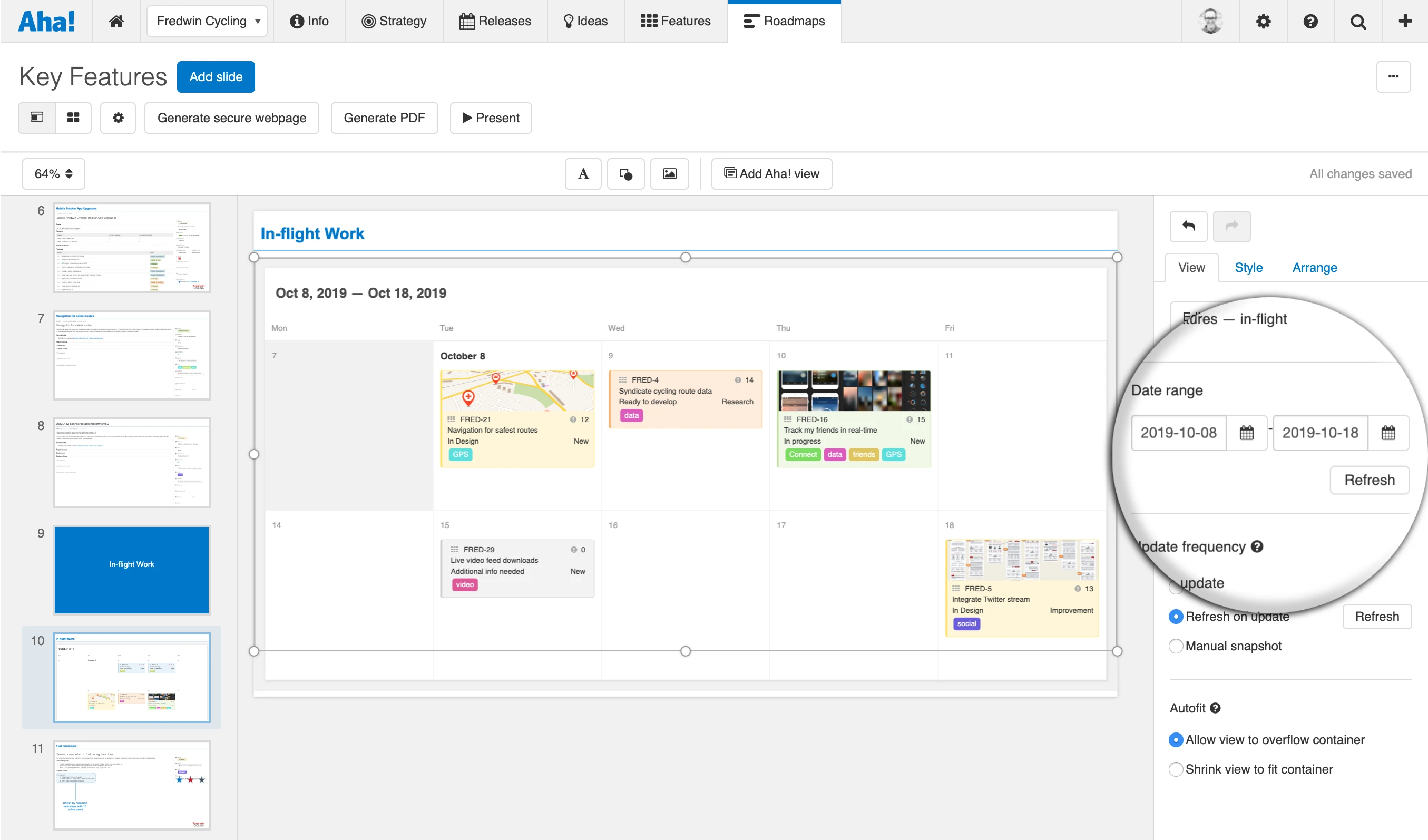This screenshot has width=1428, height=840.
Task: Select Shrink view to fit container
Action: pyautogui.click(x=1176, y=768)
